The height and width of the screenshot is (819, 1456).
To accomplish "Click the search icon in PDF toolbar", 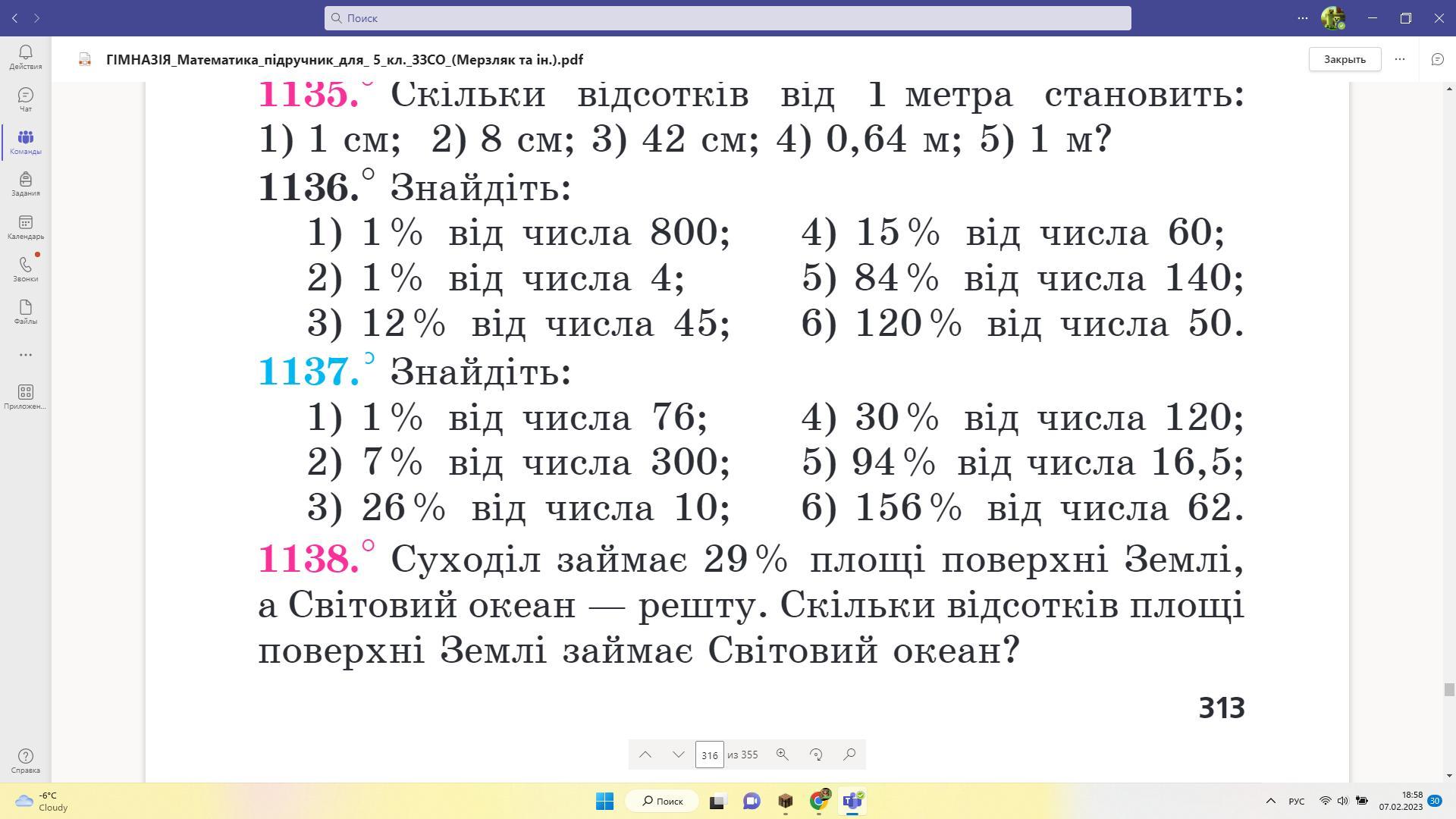I will pyautogui.click(x=849, y=755).
